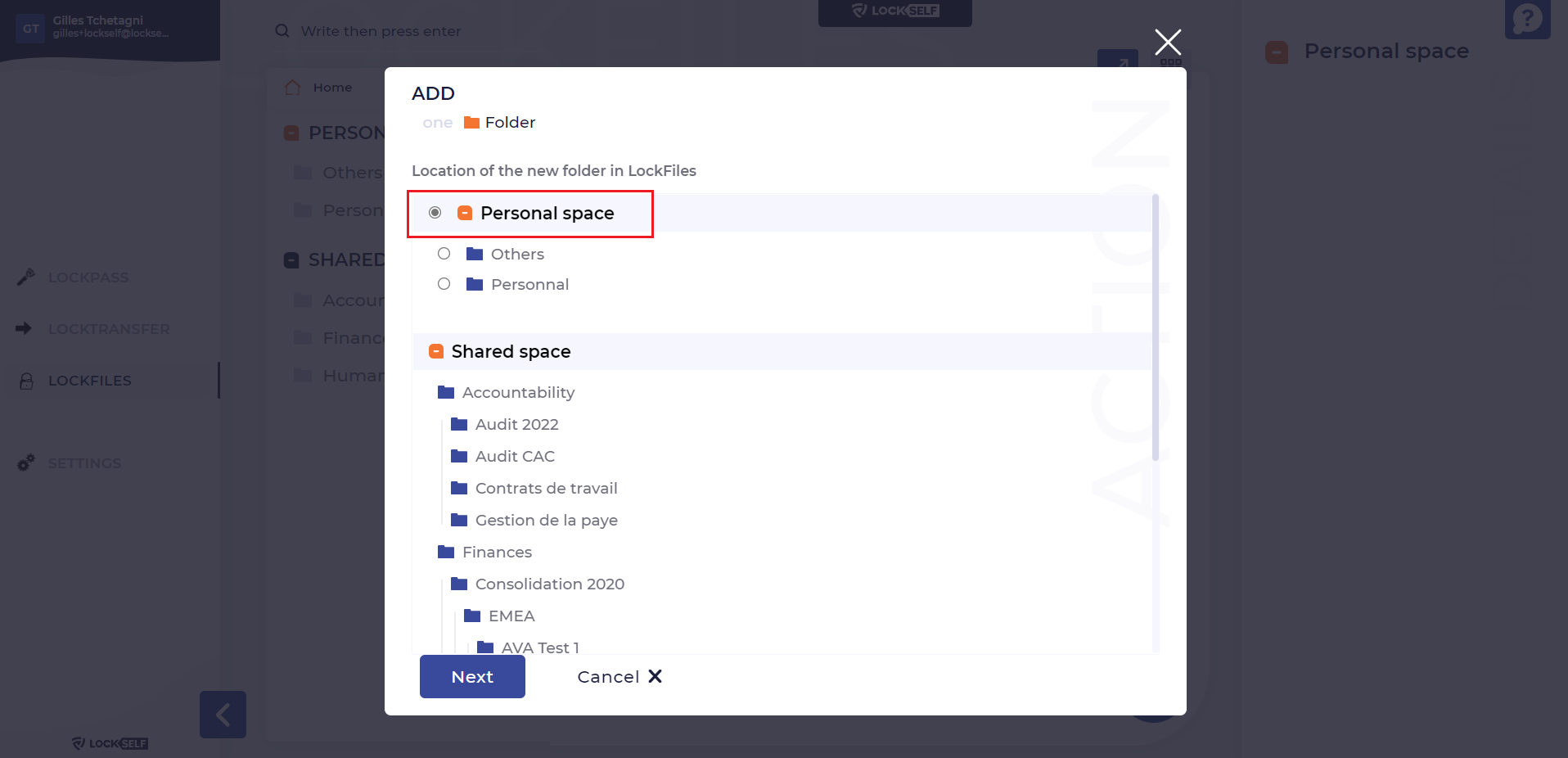The height and width of the screenshot is (758, 1568).
Task: Select the Personal space radio button
Action: tap(435, 213)
